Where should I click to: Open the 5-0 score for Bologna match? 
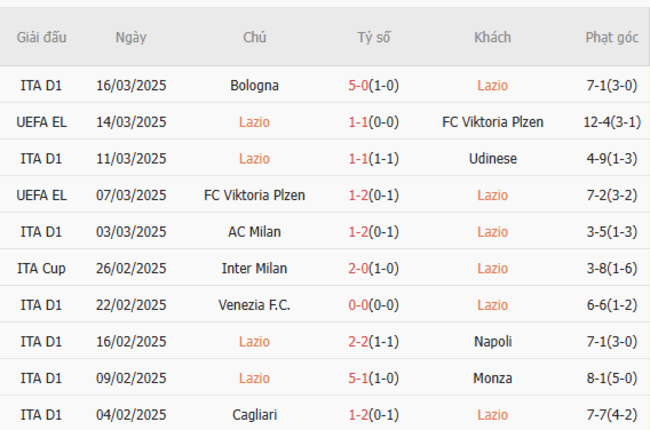click(x=374, y=86)
